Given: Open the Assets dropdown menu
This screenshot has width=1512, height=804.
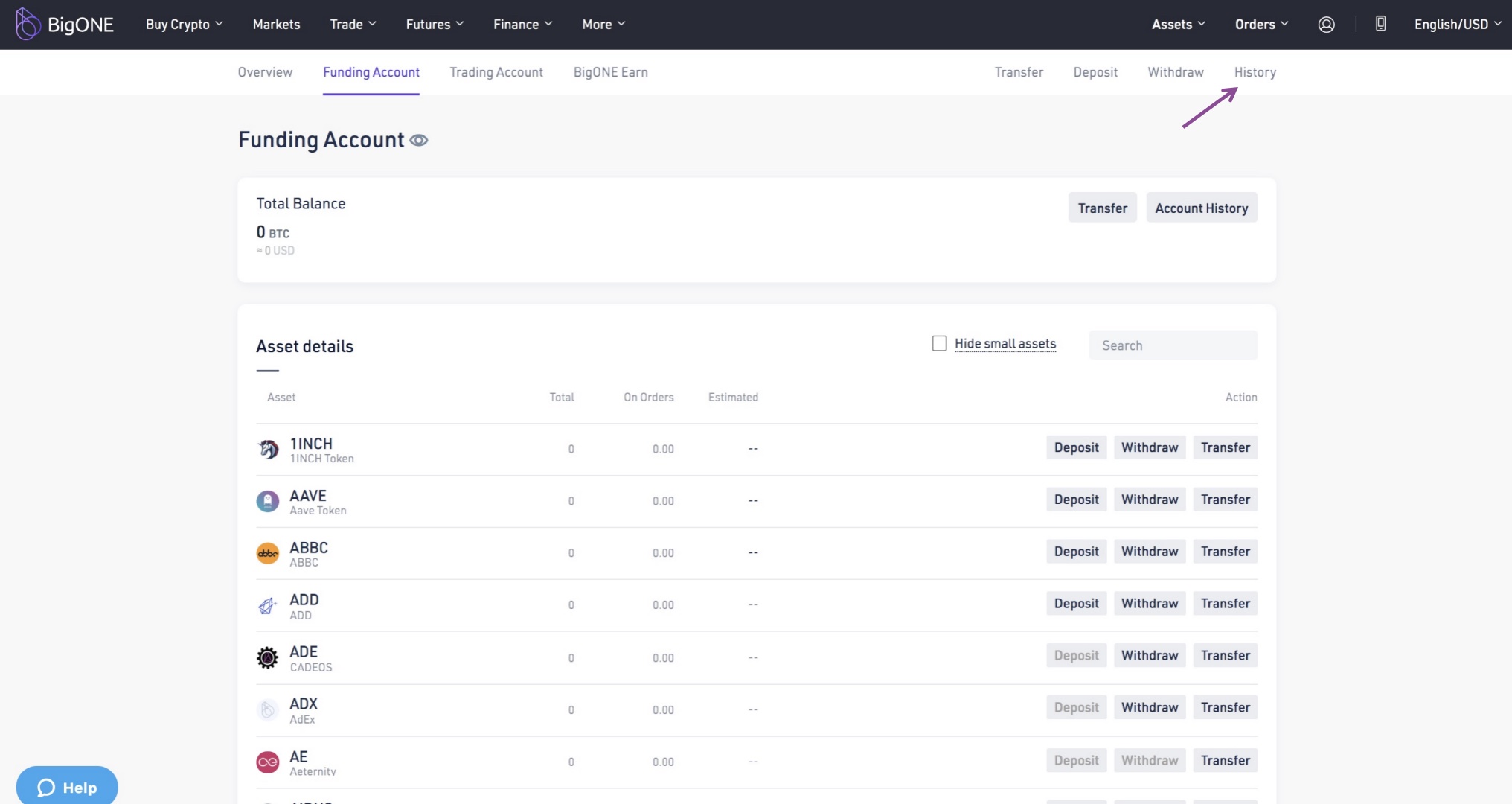Looking at the screenshot, I should (x=1178, y=25).
